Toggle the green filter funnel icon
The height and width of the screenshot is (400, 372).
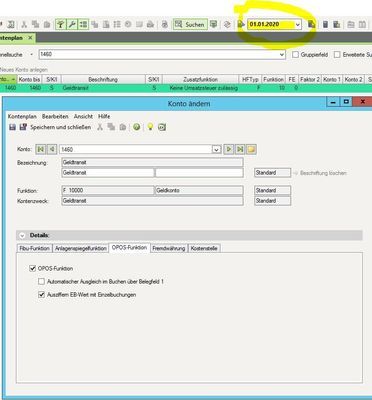[x=61, y=24]
